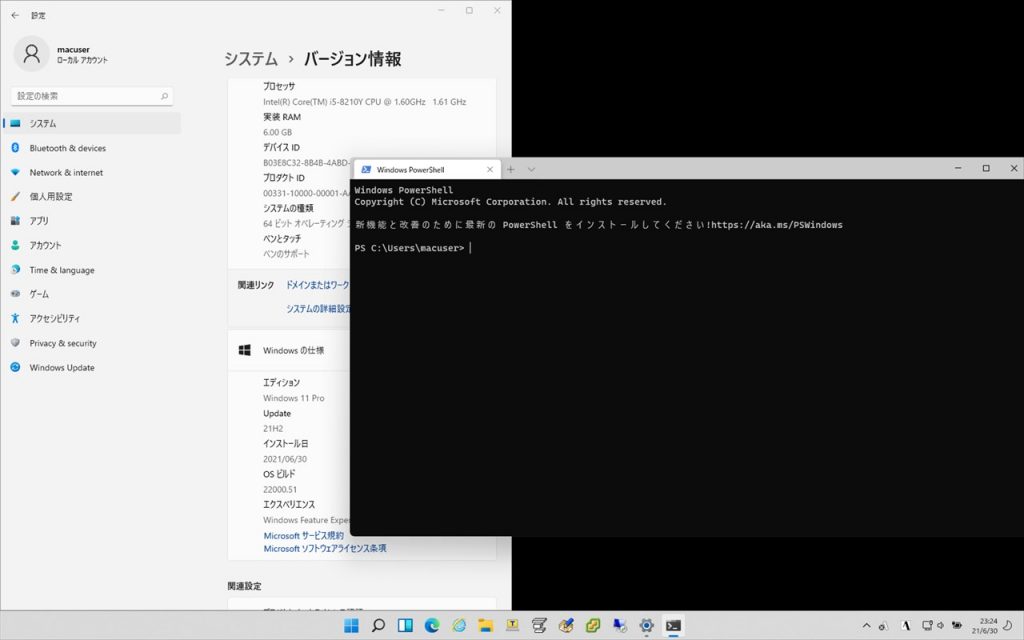Focus the 設定の検索 search box
The height and width of the screenshot is (640, 1024).
(92, 96)
